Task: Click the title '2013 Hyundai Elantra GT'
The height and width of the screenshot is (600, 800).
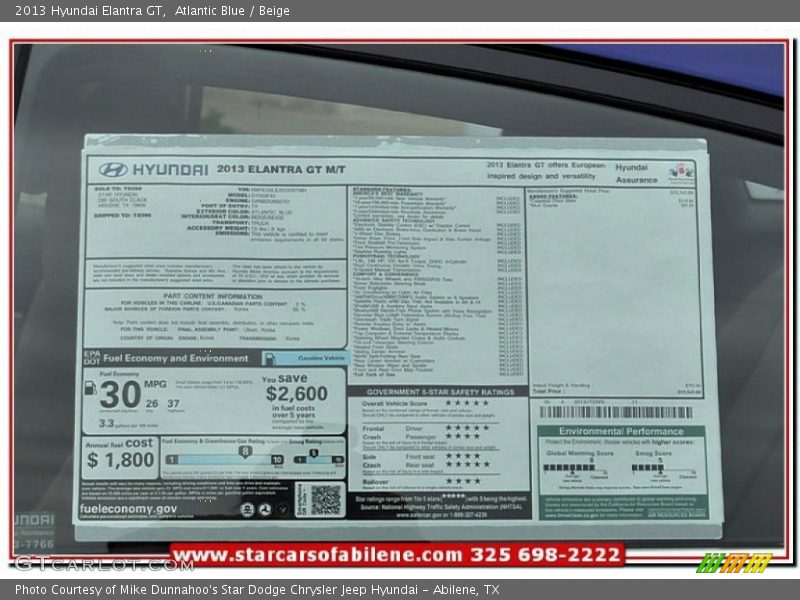Action: [x=89, y=11]
